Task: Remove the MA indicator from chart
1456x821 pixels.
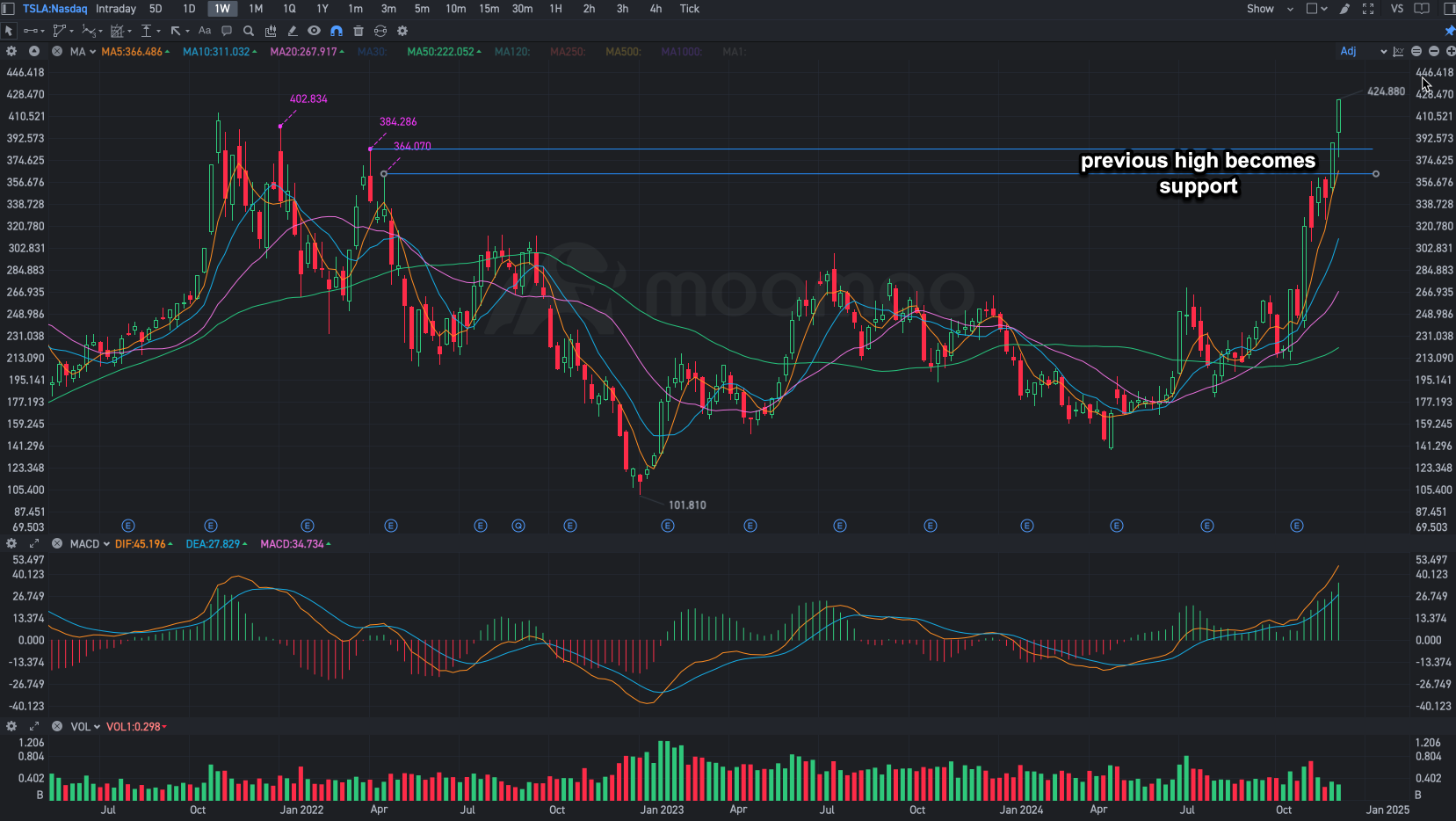Action: click(57, 52)
